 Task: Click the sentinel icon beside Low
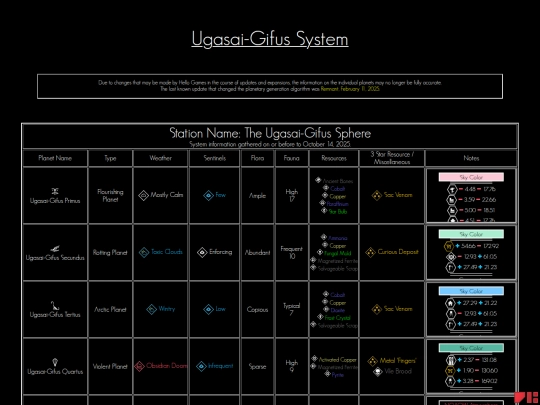pyautogui.click(x=208, y=309)
